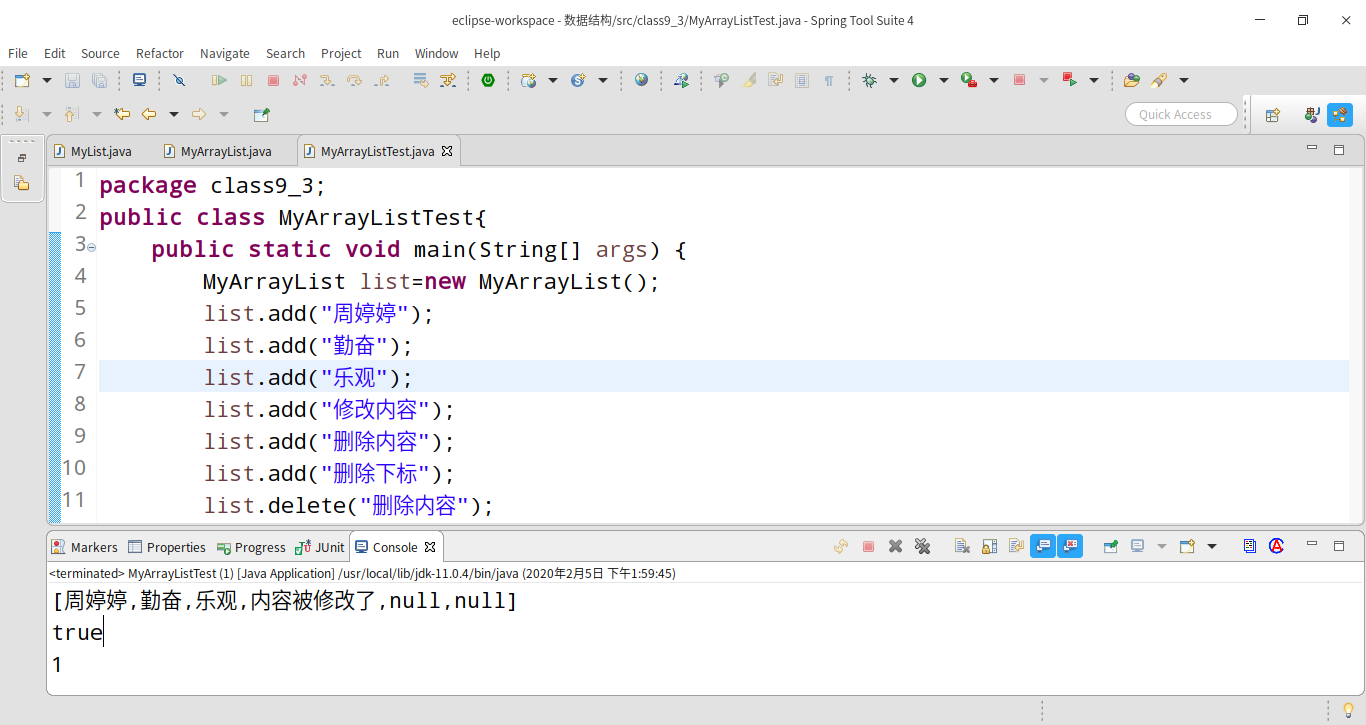Click the Coverage run icon
This screenshot has height=725, width=1366.
pos(969,80)
